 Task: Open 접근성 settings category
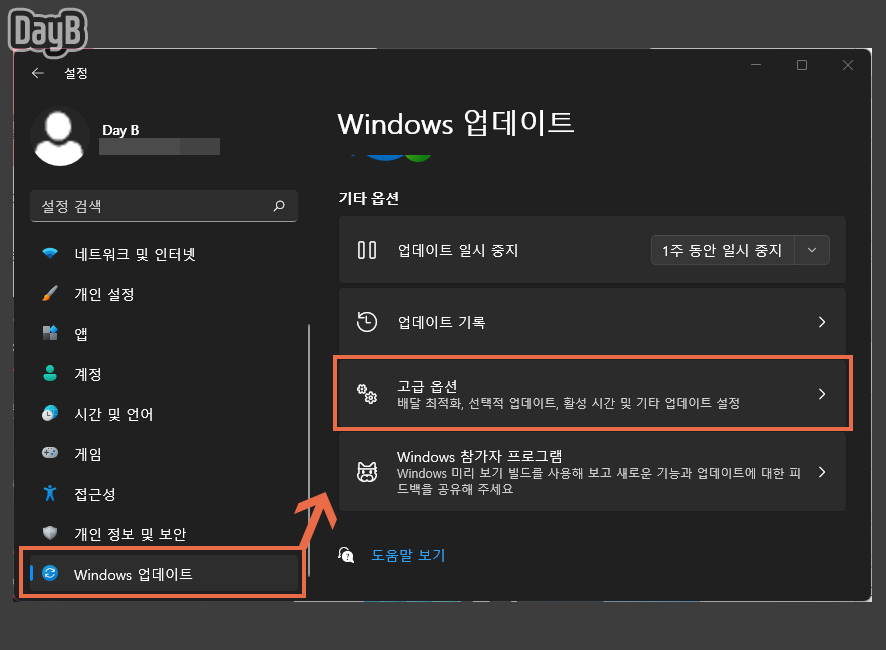click(164, 495)
